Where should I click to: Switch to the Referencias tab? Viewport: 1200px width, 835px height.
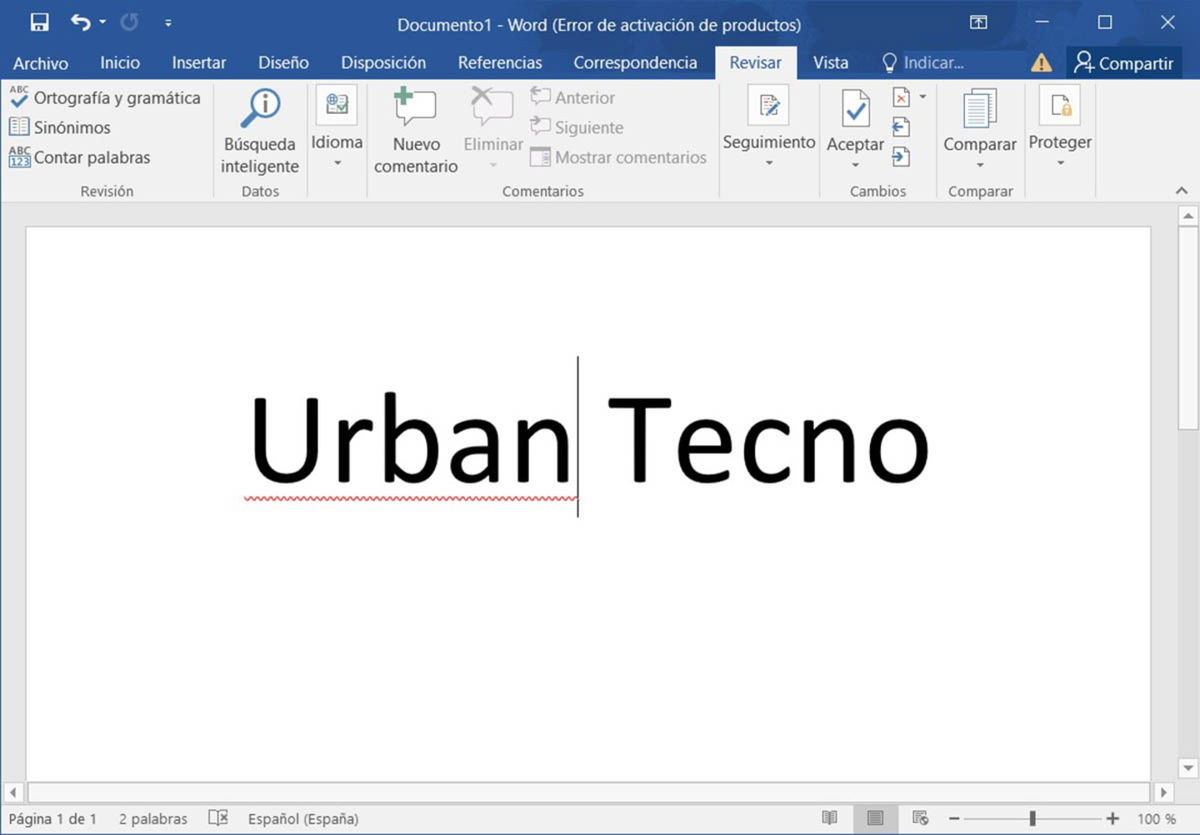click(x=500, y=62)
